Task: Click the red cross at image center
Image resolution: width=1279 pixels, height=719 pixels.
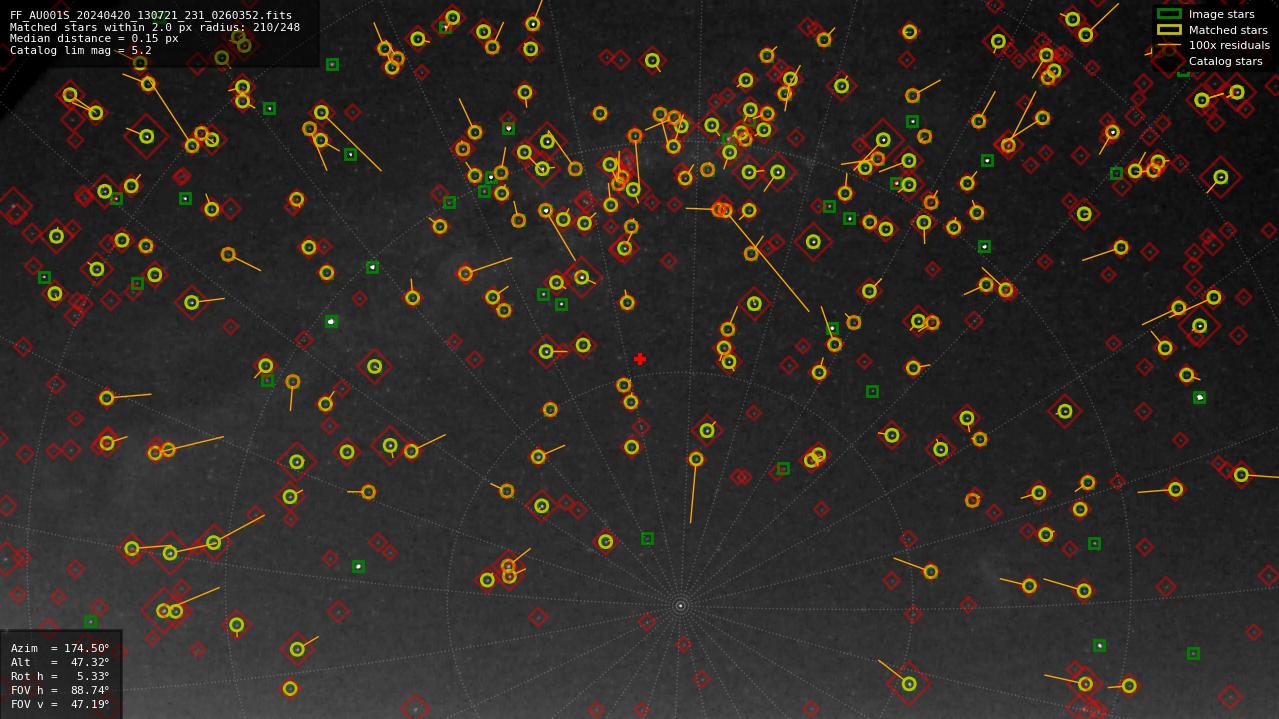Action: coord(640,359)
